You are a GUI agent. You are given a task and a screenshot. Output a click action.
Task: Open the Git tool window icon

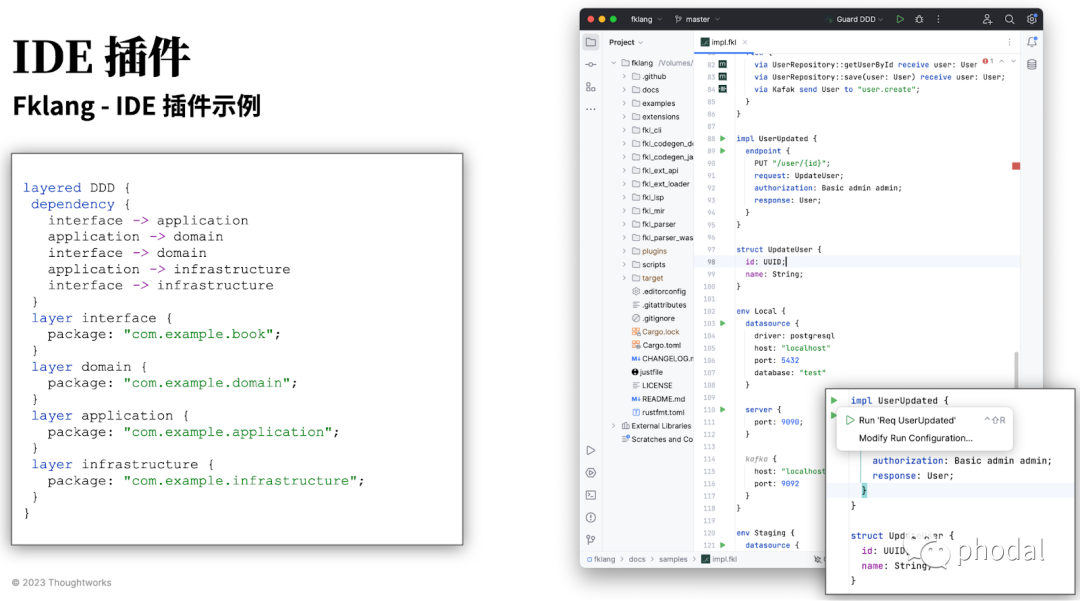pos(591,539)
